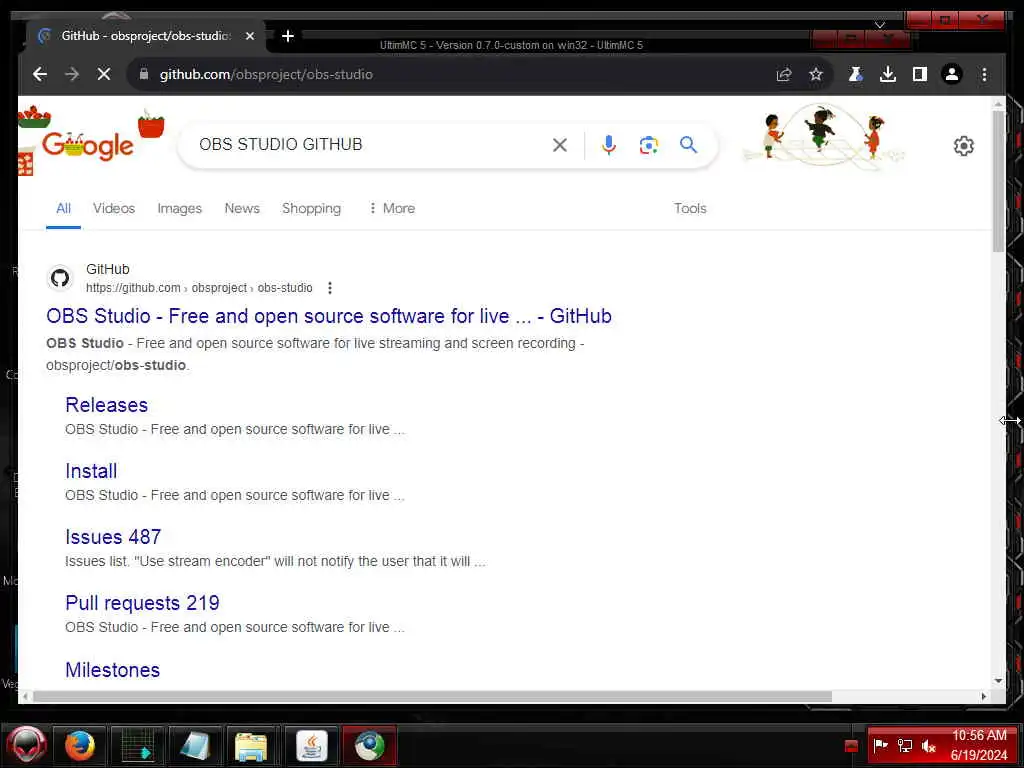Open the user profile avatar icon

click(x=952, y=74)
